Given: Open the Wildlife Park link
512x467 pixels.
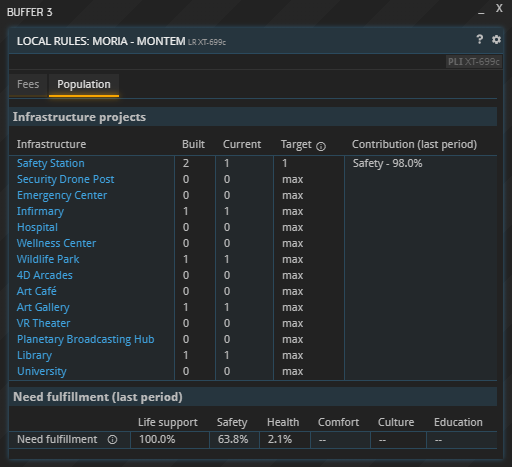Looking at the screenshot, I should tap(48, 259).
